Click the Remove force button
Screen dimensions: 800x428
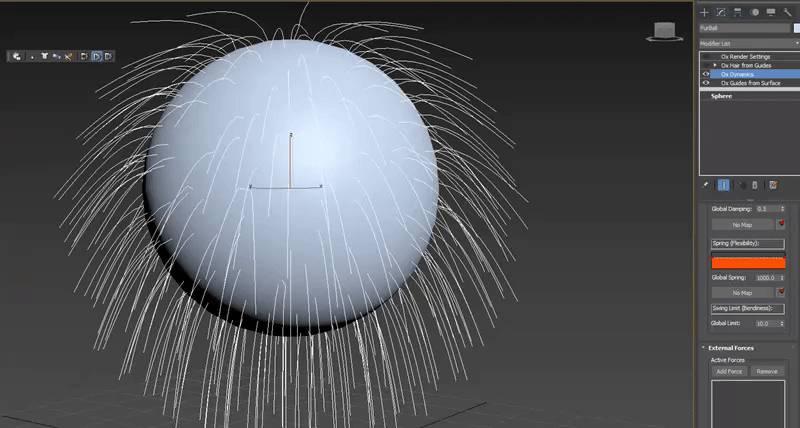click(x=766, y=371)
